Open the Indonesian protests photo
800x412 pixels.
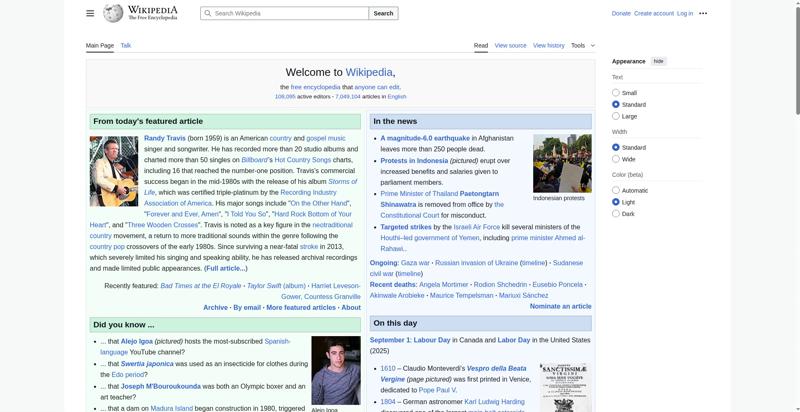point(562,163)
